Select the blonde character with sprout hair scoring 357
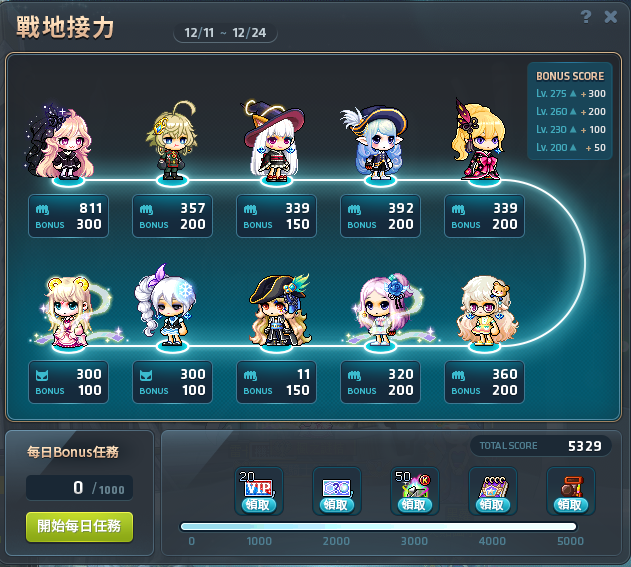 click(x=172, y=141)
